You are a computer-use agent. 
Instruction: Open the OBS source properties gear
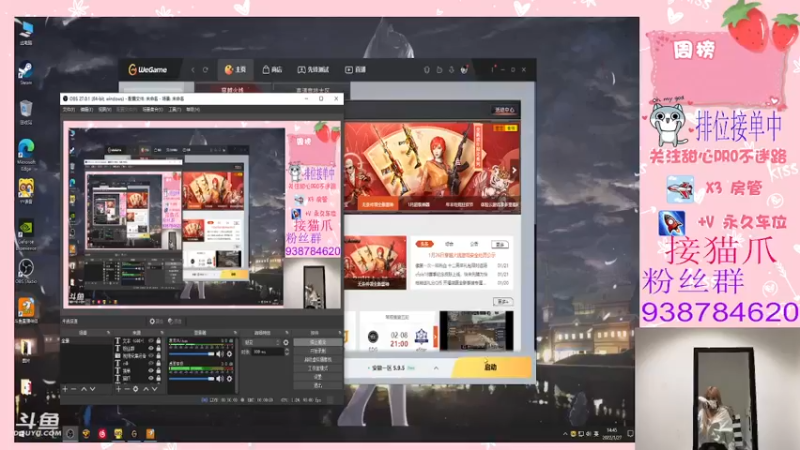coord(136,389)
